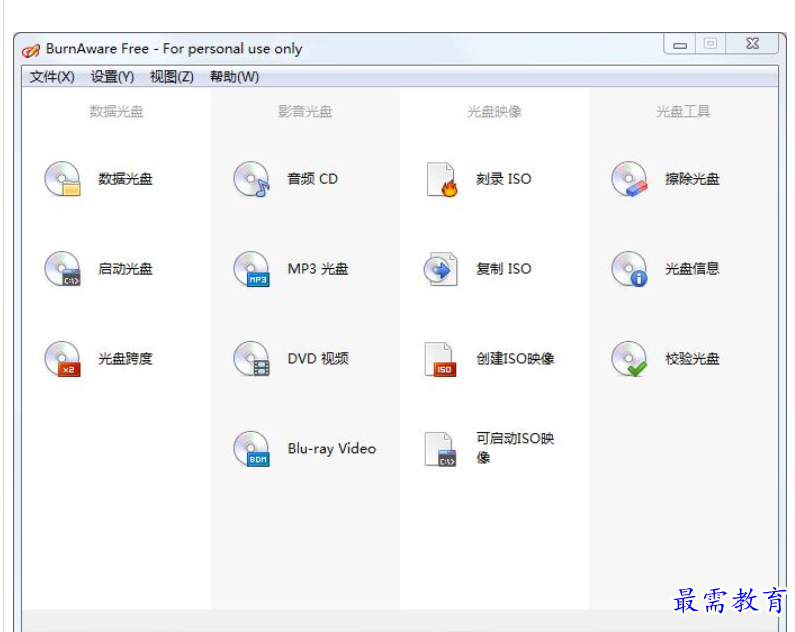This screenshot has height=632, width=795.
Task: Click the 光盘映像 column heading
Action: (x=494, y=111)
